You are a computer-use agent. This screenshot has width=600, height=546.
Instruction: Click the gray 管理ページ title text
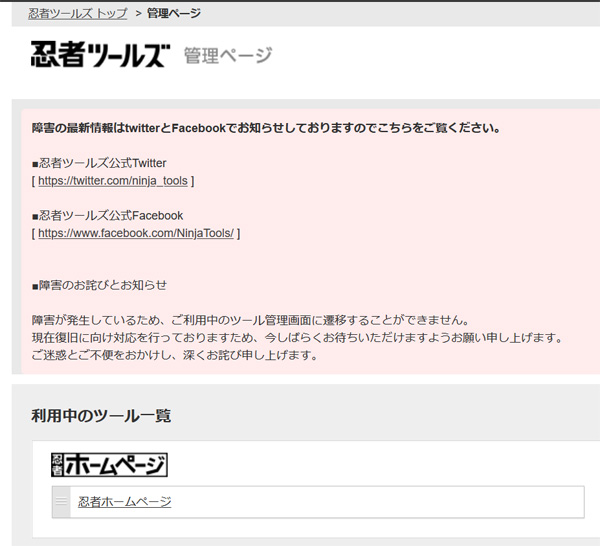[228, 55]
